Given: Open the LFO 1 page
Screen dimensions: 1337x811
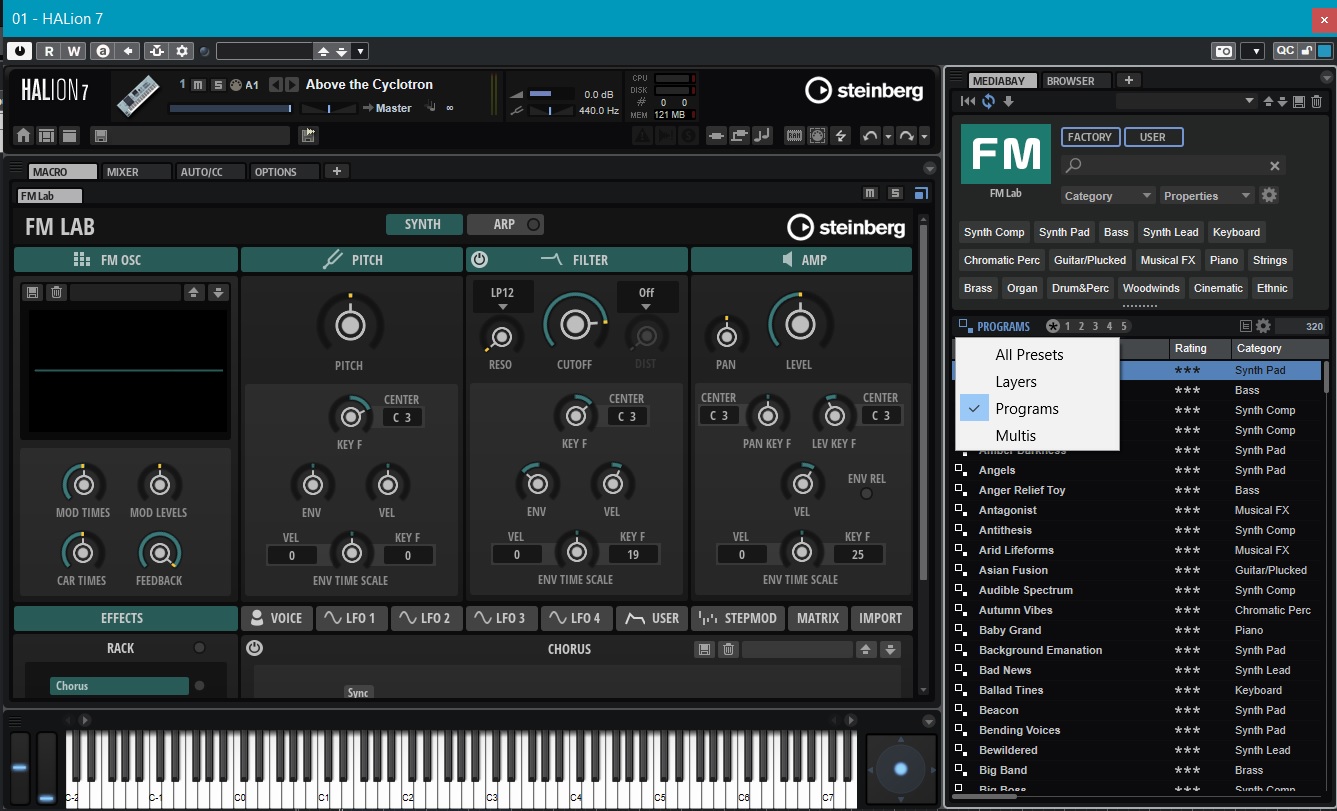Looking at the screenshot, I should (352, 618).
